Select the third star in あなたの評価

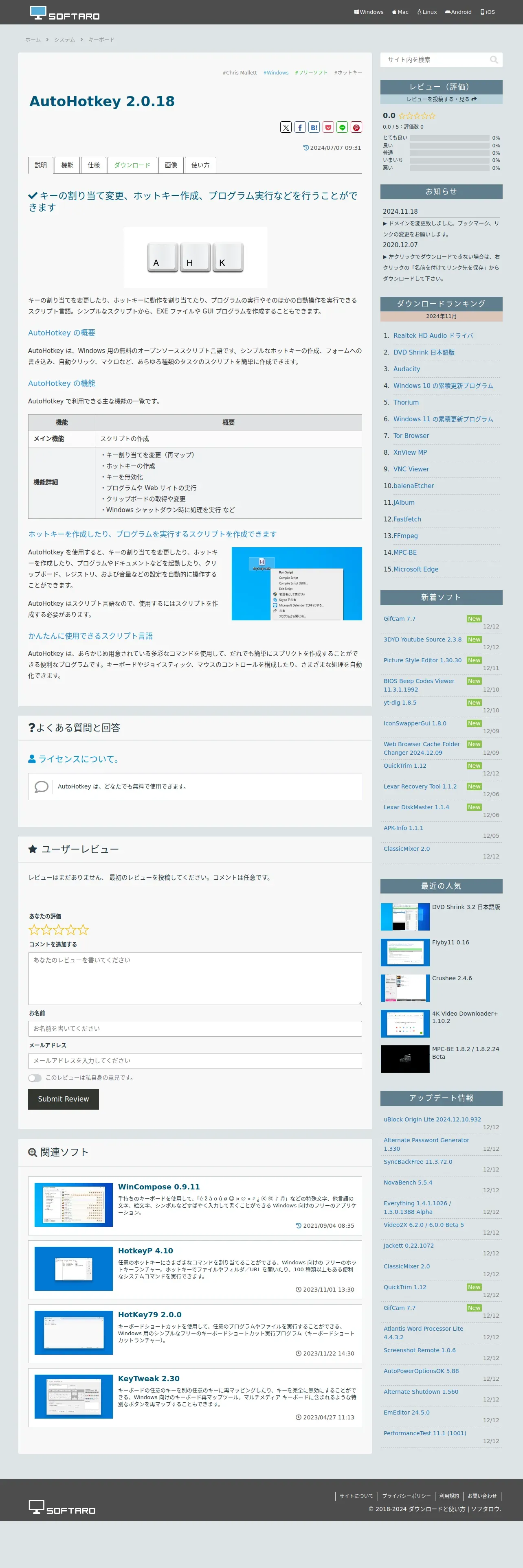(x=58, y=929)
